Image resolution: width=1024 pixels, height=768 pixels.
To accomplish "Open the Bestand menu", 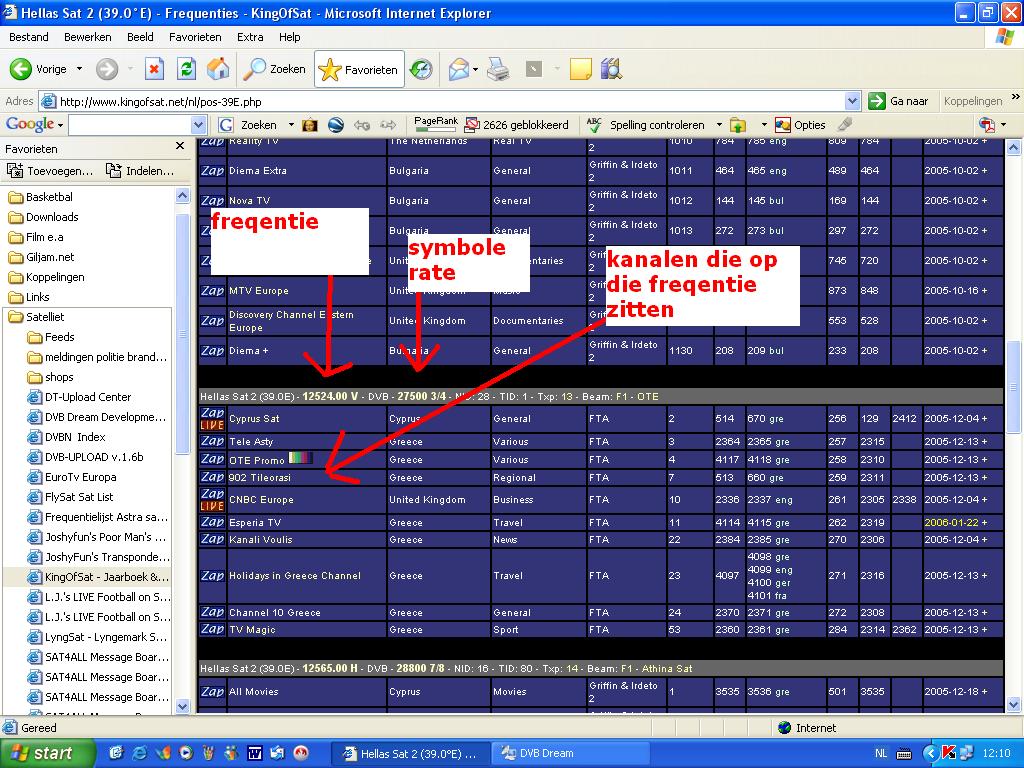I will point(29,37).
